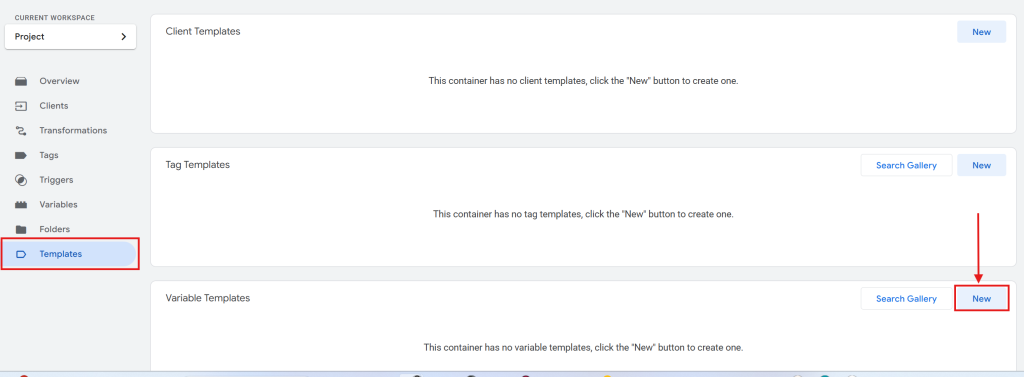Viewport: 1024px width, 377px height.
Task: Click the Folders folder icon
Action: coord(21,229)
